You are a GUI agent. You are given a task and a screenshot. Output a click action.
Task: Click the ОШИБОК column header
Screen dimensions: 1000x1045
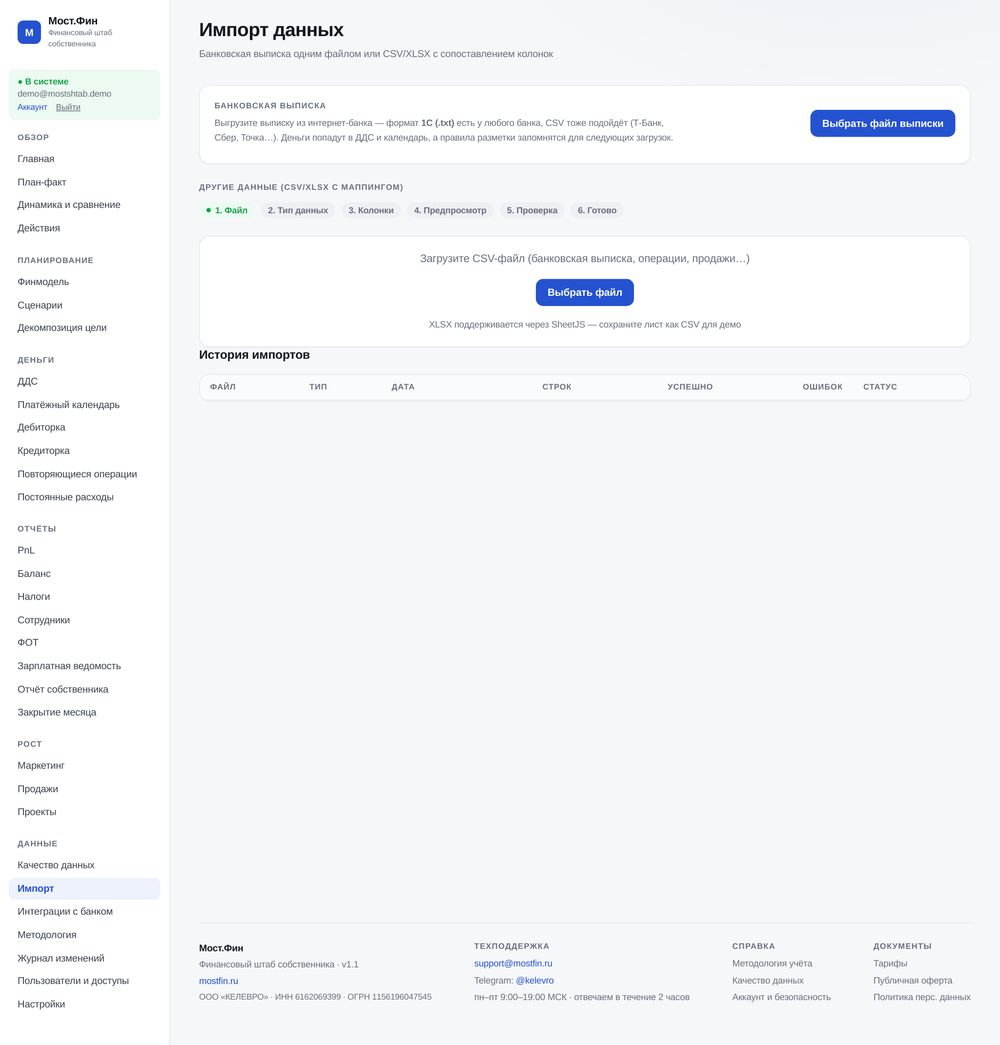[822, 387]
